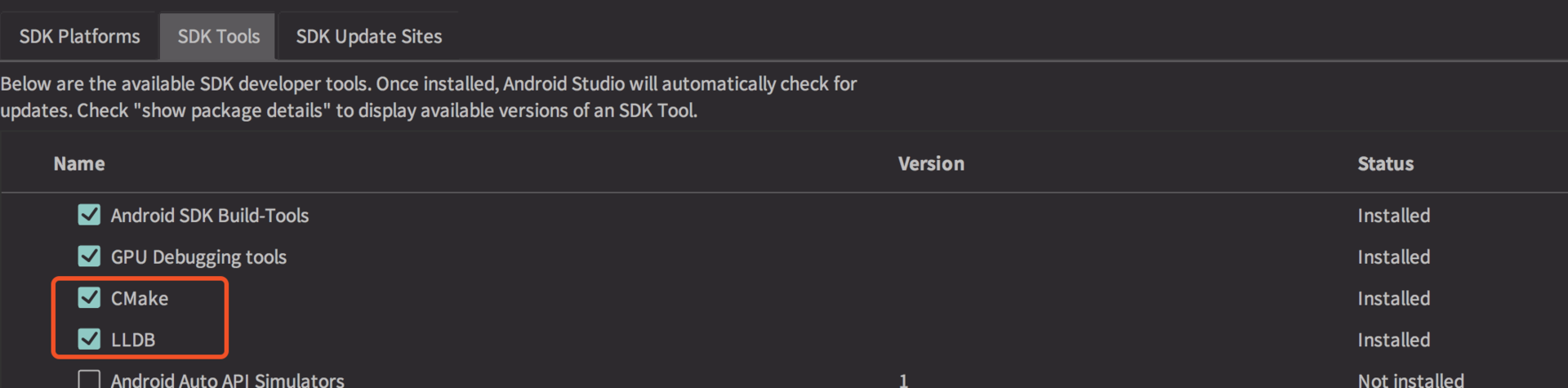This screenshot has width=1568, height=388.
Task: Select the Android SDK Build-Tools row label
Action: tap(210, 216)
